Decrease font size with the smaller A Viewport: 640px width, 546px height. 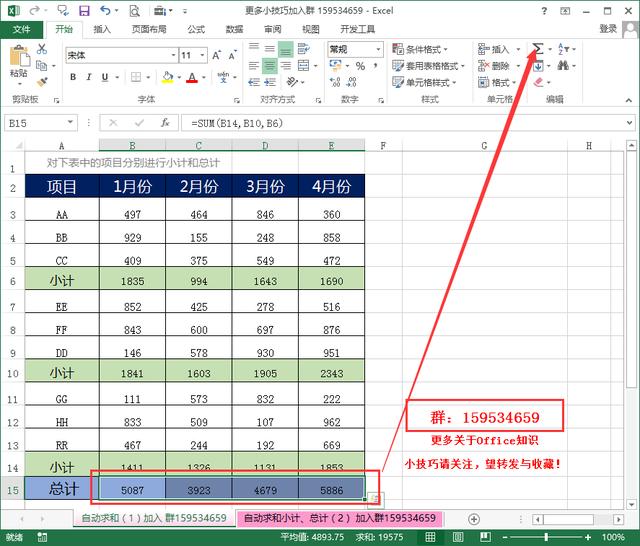click(232, 55)
